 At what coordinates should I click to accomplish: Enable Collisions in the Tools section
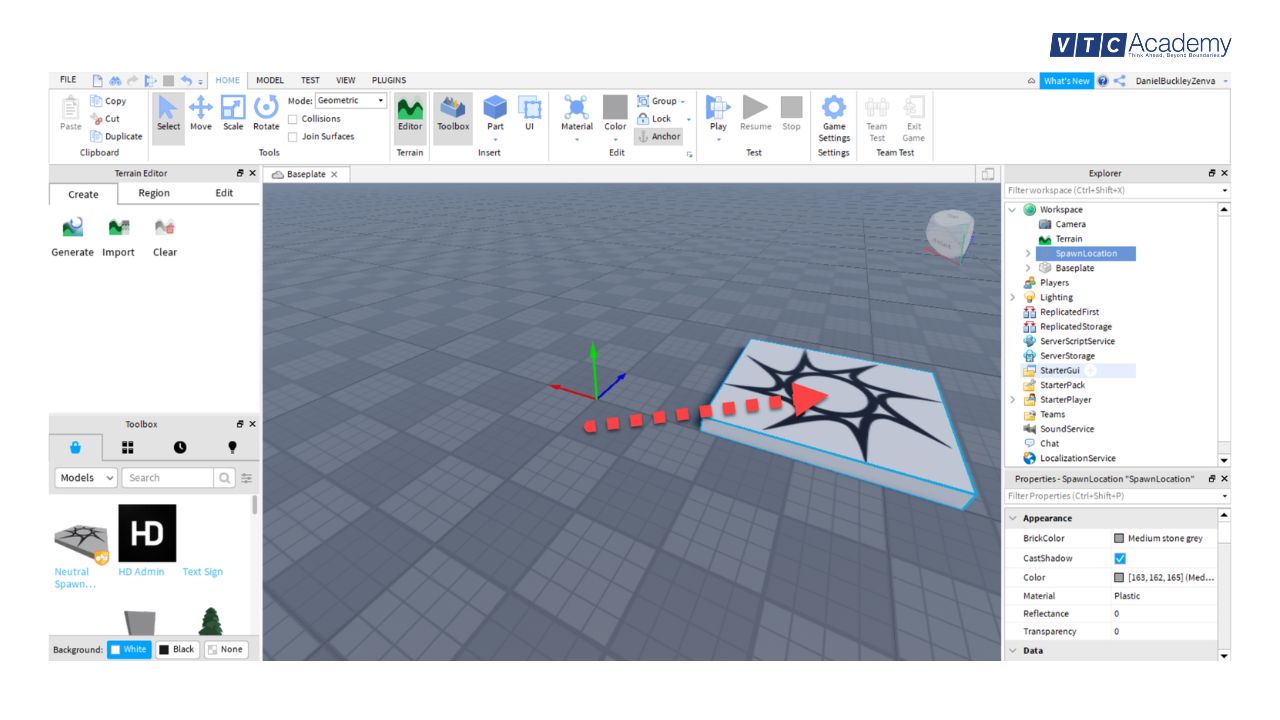point(293,118)
